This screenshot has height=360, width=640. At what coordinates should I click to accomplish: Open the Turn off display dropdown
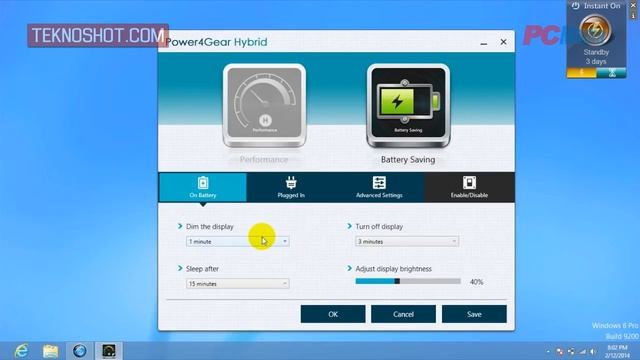point(407,242)
